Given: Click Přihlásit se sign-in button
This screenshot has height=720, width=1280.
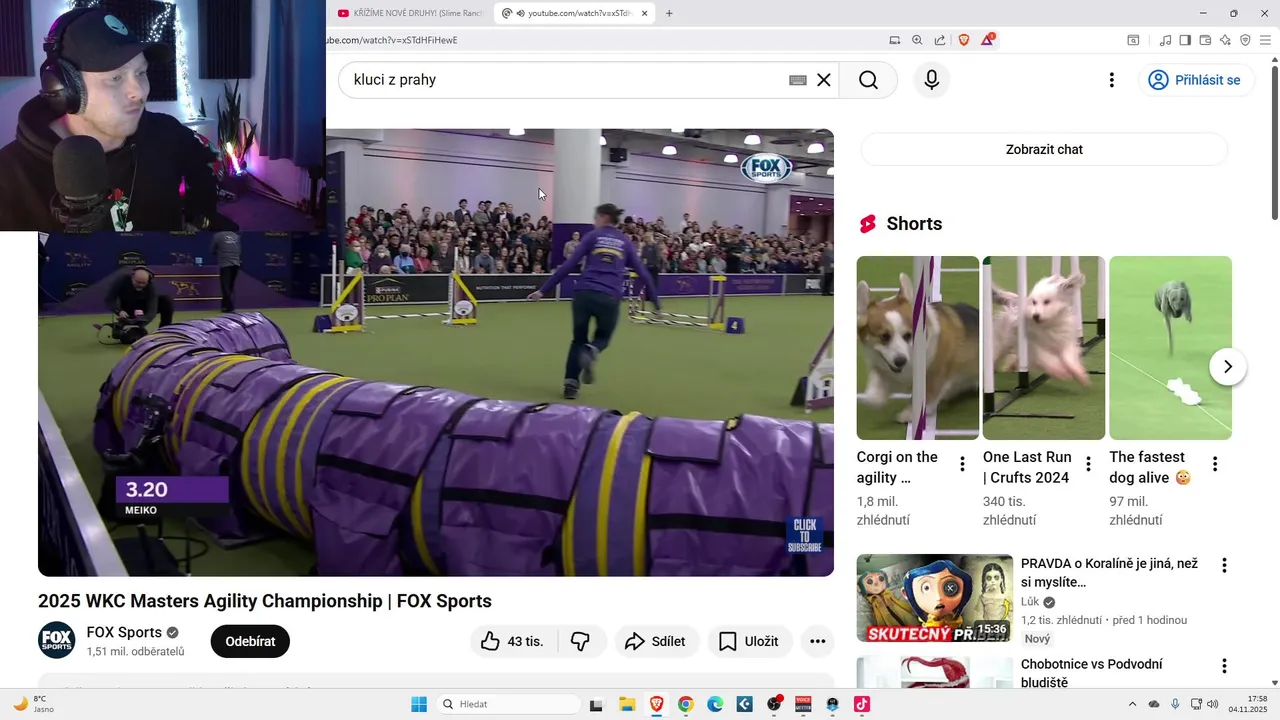Looking at the screenshot, I should [x=1194, y=80].
